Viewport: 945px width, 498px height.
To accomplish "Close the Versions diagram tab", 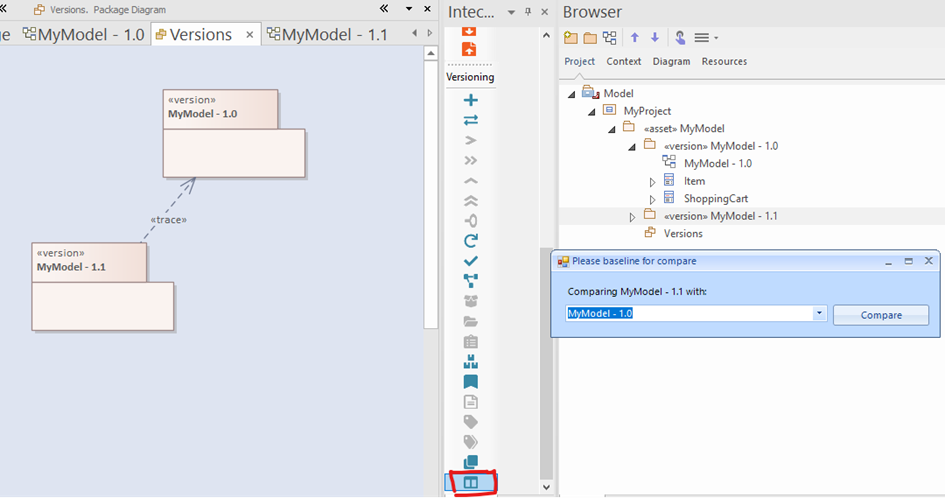I will click(250, 35).
